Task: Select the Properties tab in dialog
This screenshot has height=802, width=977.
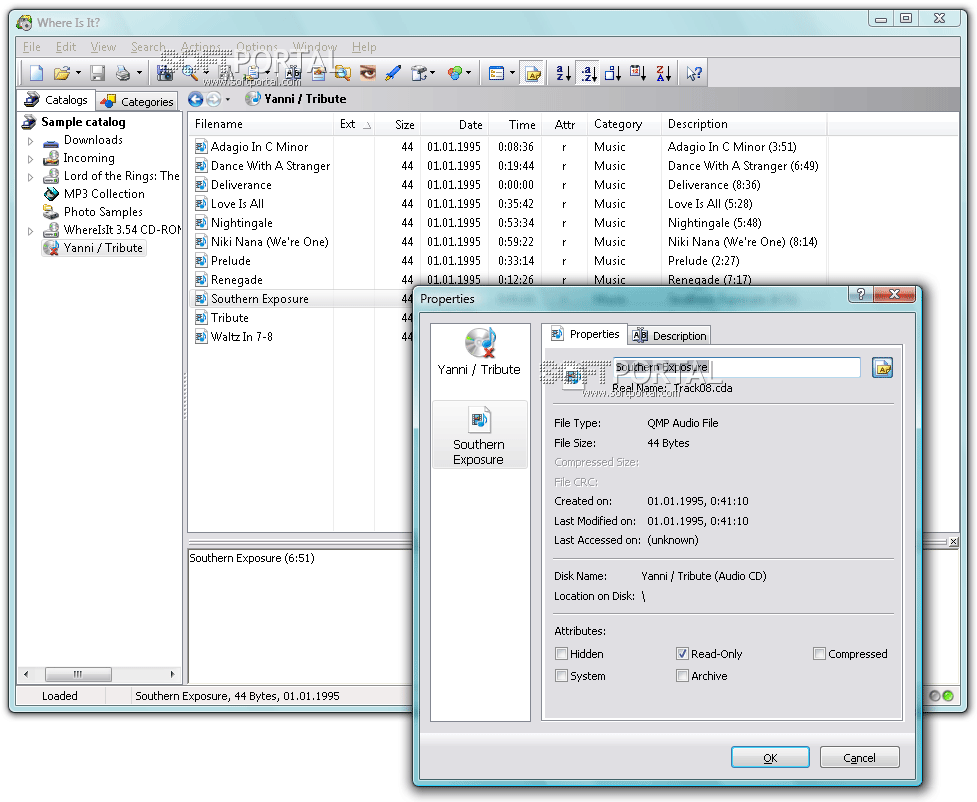Action: [x=584, y=334]
